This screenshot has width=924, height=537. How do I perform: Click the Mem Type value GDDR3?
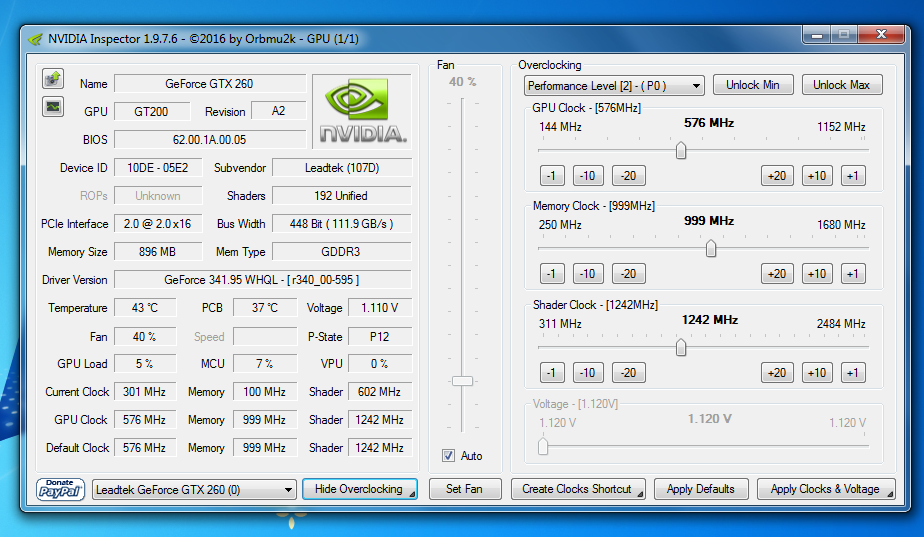342,252
